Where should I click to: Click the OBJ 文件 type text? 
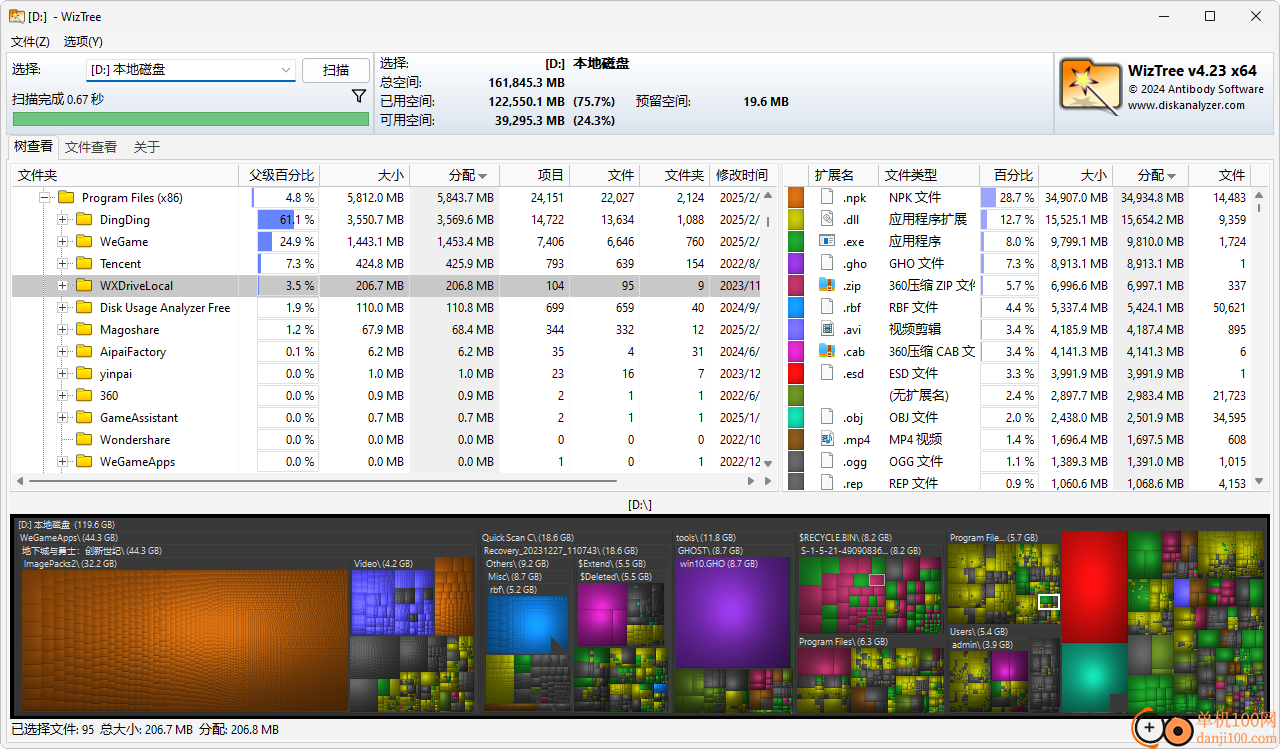[x=913, y=418]
